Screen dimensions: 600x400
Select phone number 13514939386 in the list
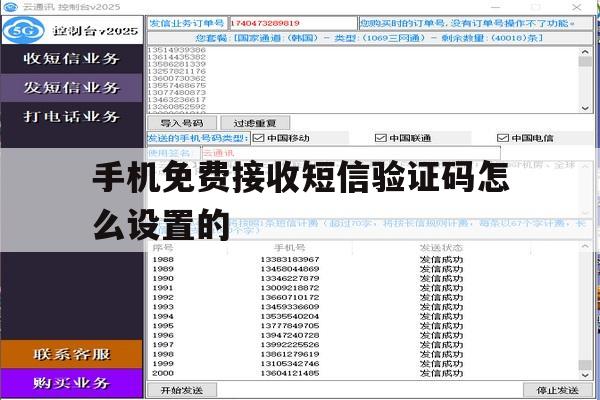tap(177, 50)
